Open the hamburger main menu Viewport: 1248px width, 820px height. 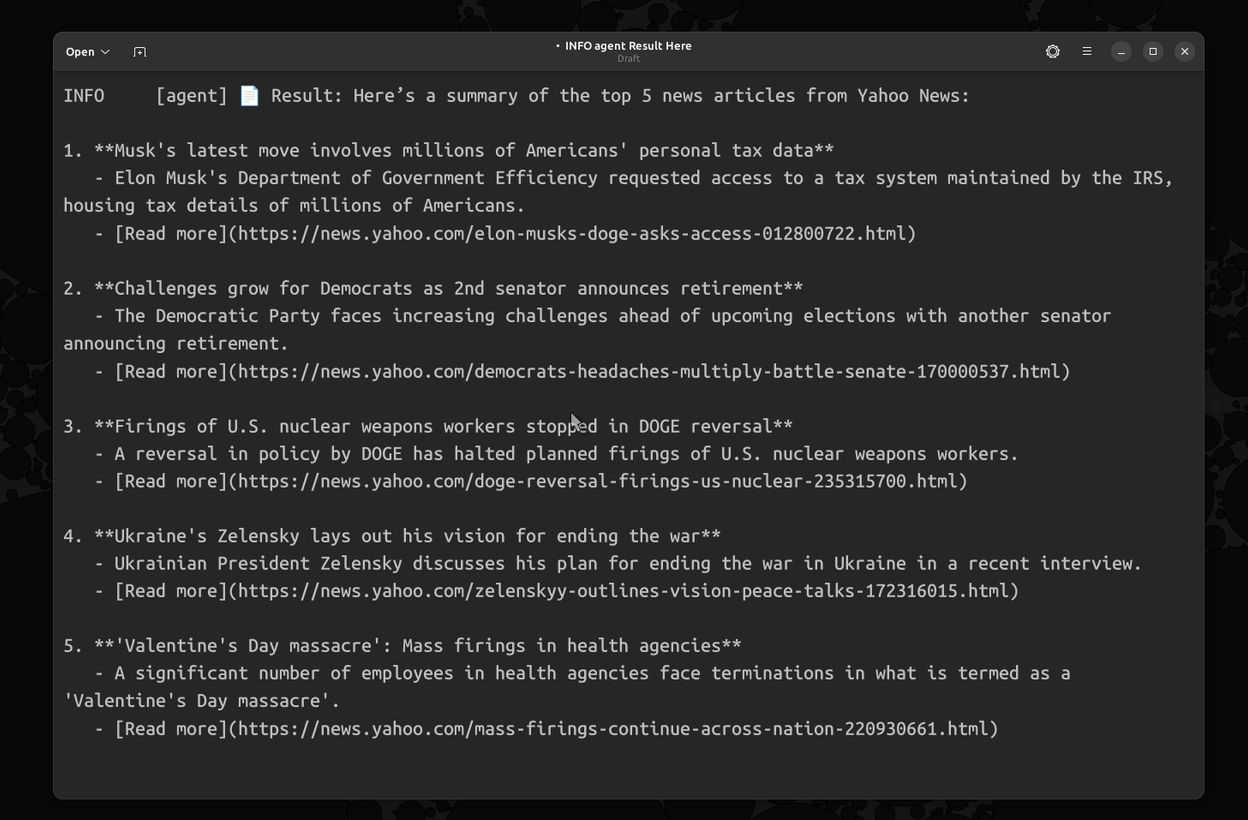[1087, 52]
